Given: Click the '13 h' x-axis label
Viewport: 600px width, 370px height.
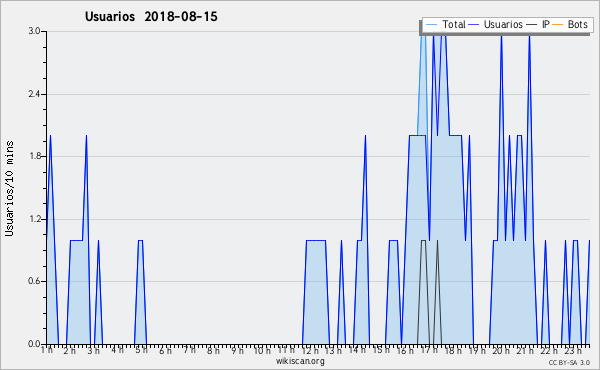Looking at the screenshot, I should [x=333, y=350].
